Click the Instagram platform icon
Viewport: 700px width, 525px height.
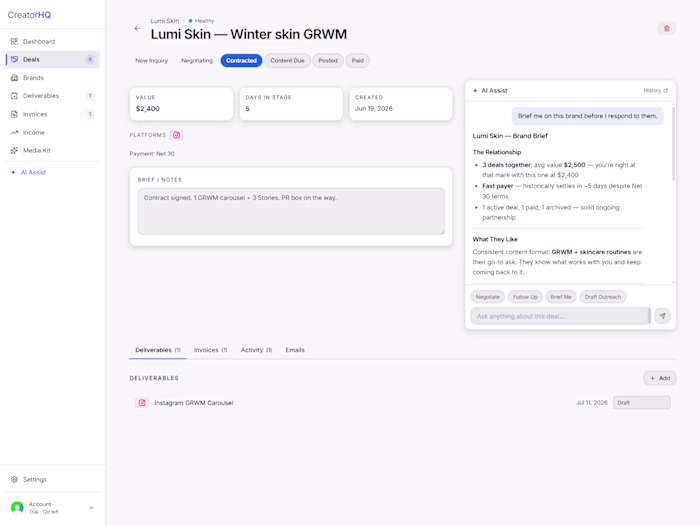pyautogui.click(x=176, y=135)
